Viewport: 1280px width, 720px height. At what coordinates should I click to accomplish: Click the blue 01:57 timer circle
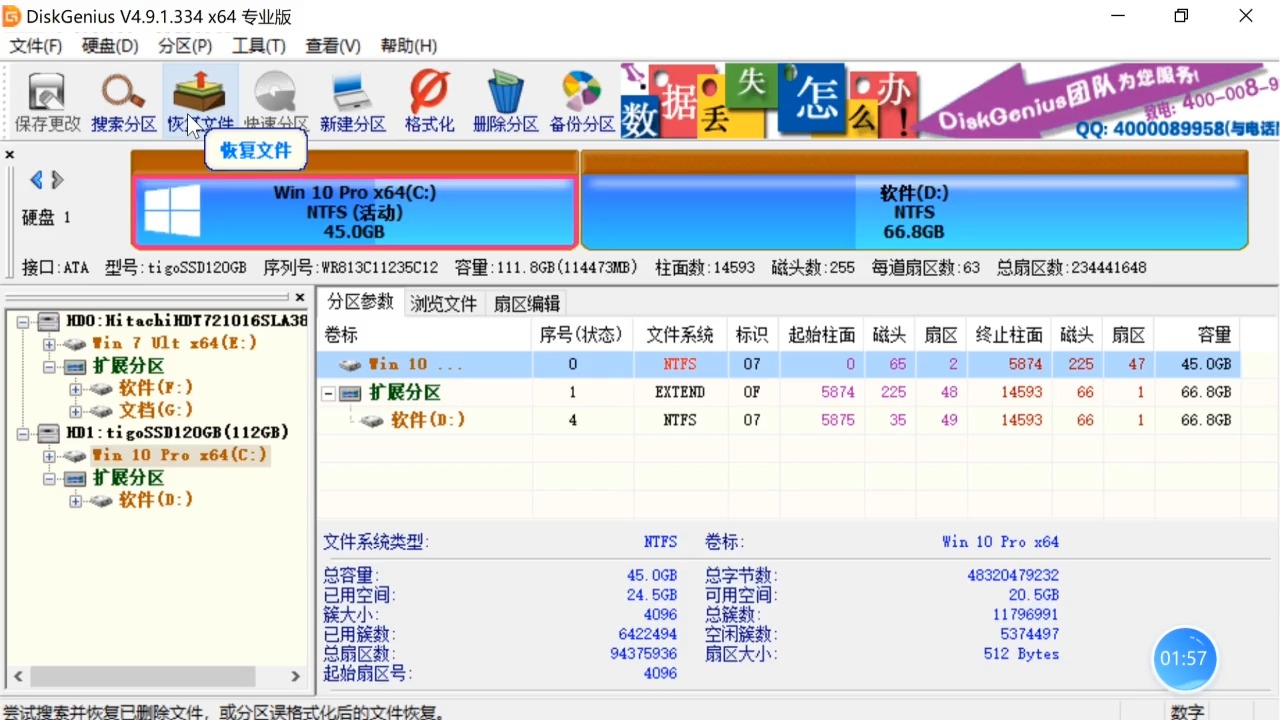pos(1184,659)
